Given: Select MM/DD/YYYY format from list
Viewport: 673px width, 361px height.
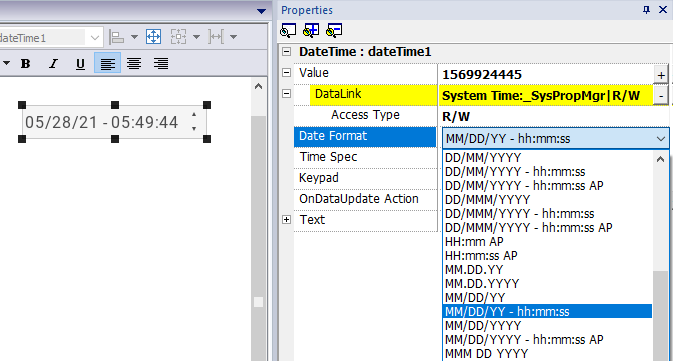Looking at the screenshot, I should (483, 325).
